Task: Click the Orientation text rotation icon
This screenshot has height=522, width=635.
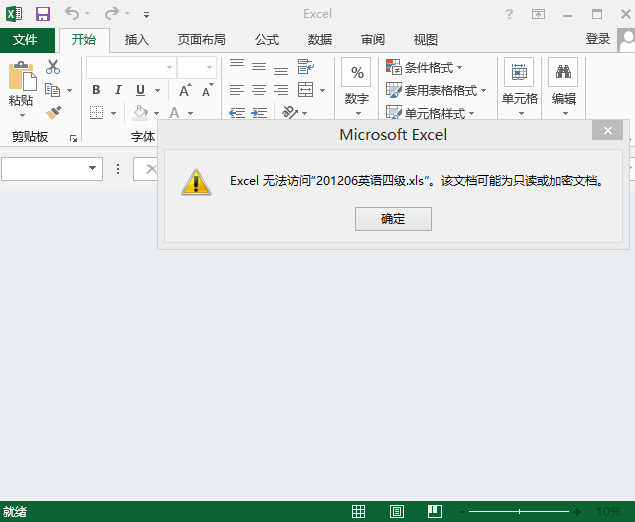Action: point(290,113)
